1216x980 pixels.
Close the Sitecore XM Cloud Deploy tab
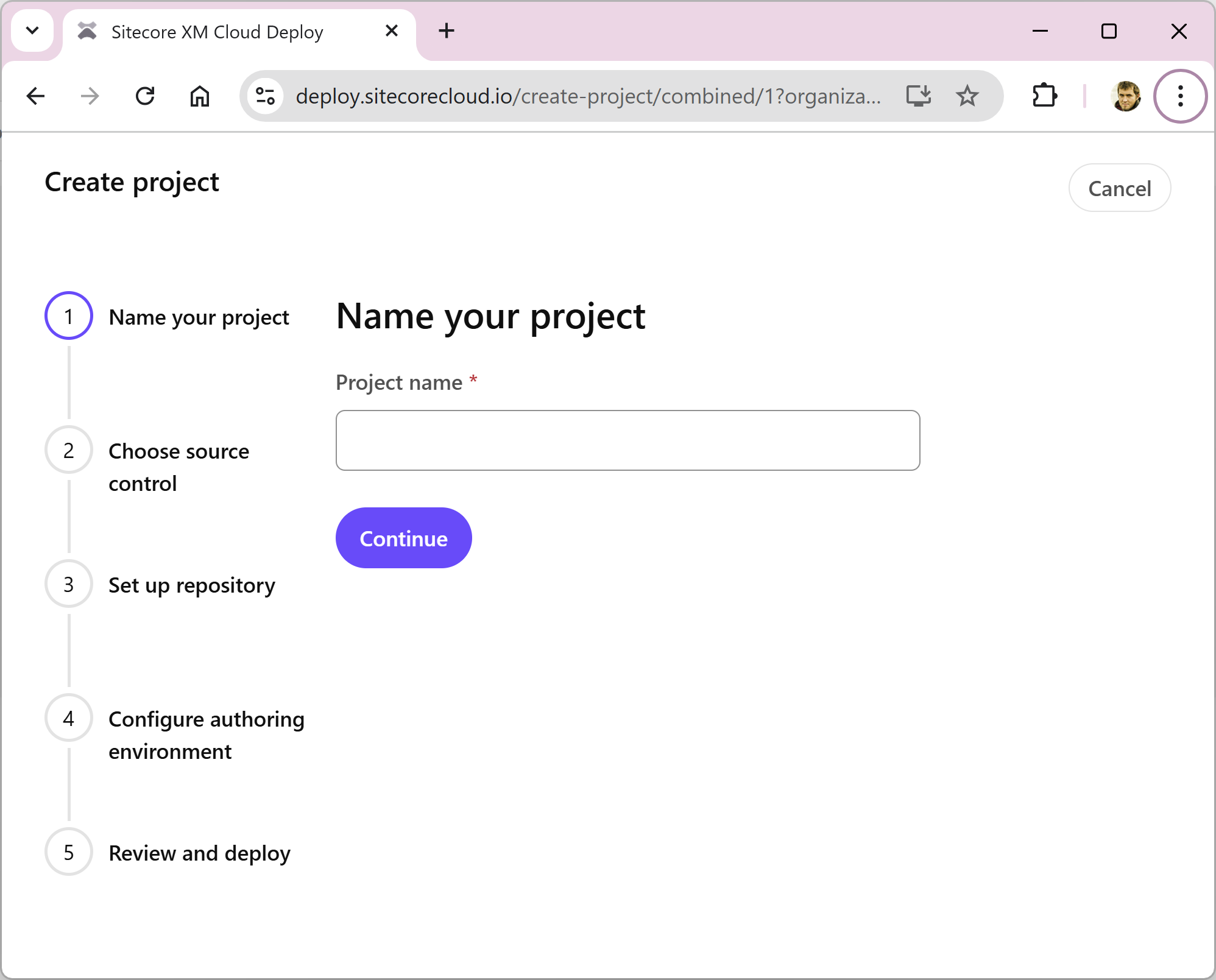392,30
